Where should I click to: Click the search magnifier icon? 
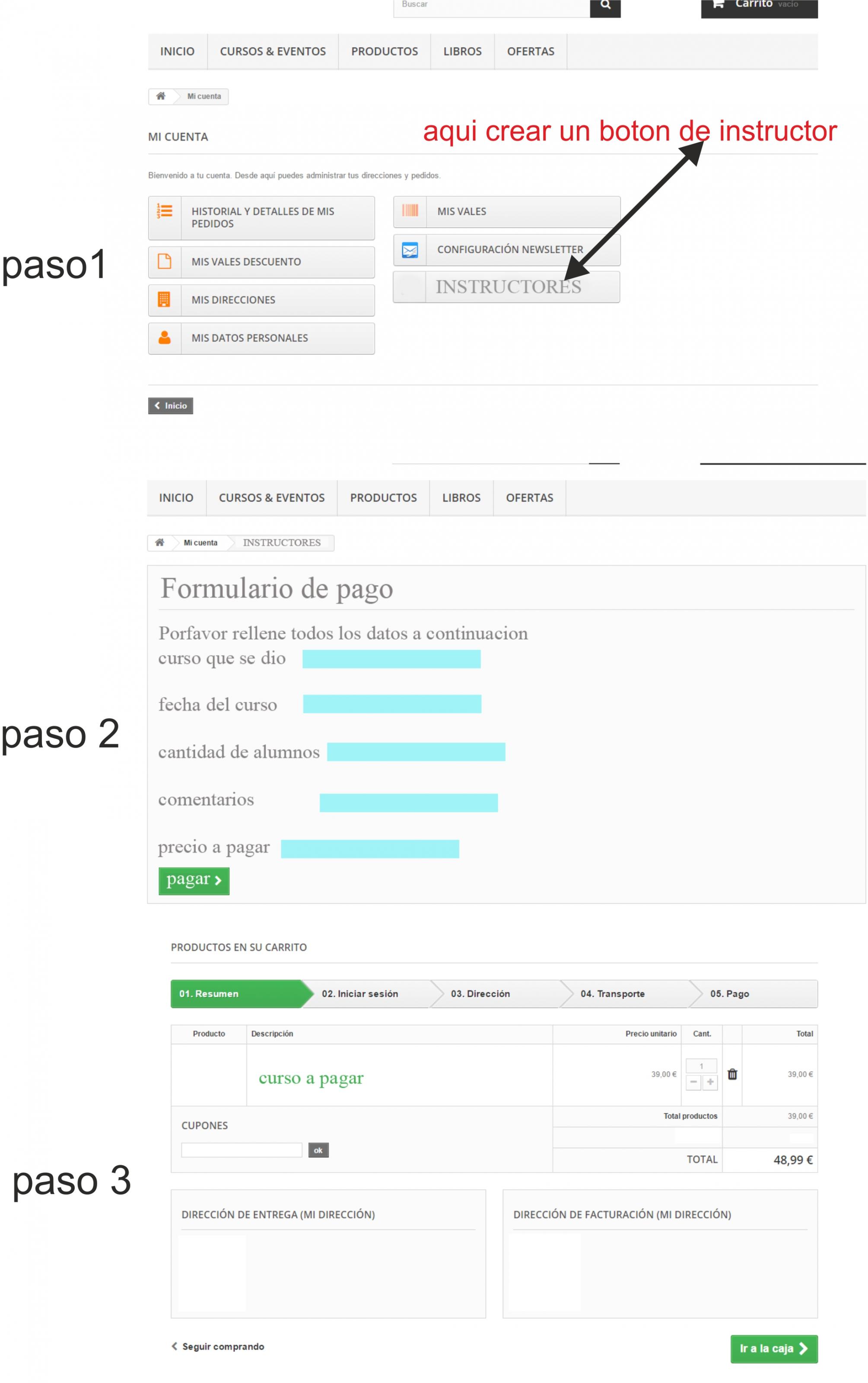pos(605,6)
